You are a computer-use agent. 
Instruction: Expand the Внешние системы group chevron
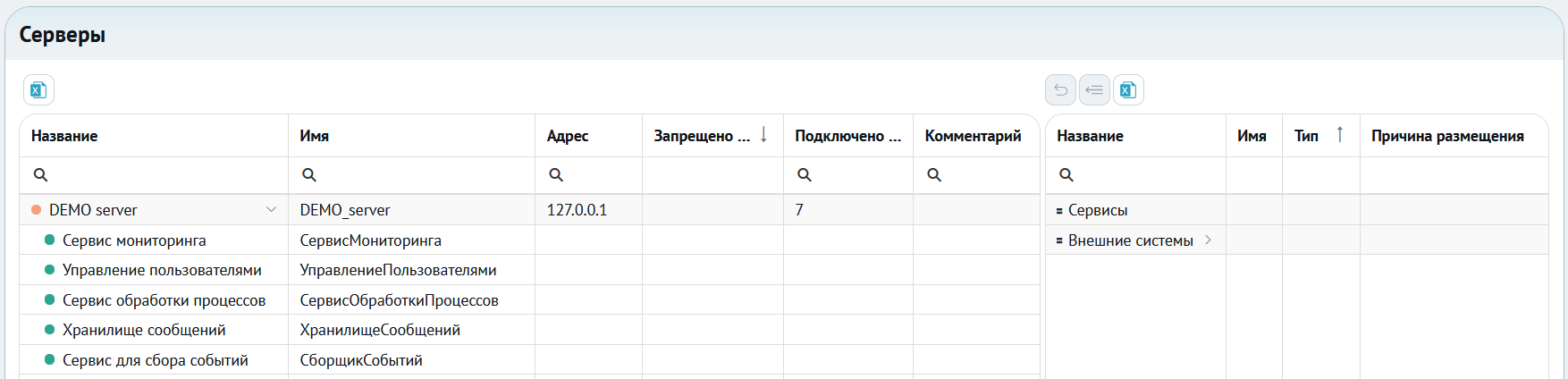[x=1208, y=240]
